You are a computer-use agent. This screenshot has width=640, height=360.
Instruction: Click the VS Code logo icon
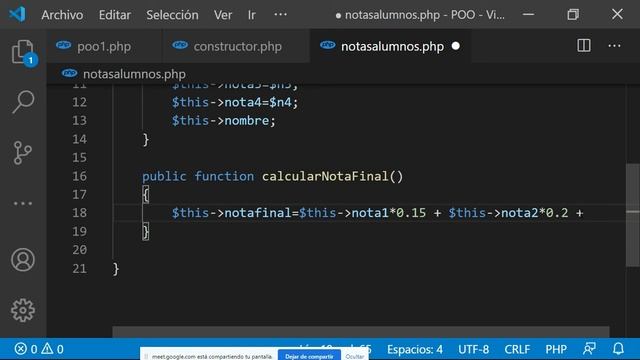pyautogui.click(x=17, y=15)
